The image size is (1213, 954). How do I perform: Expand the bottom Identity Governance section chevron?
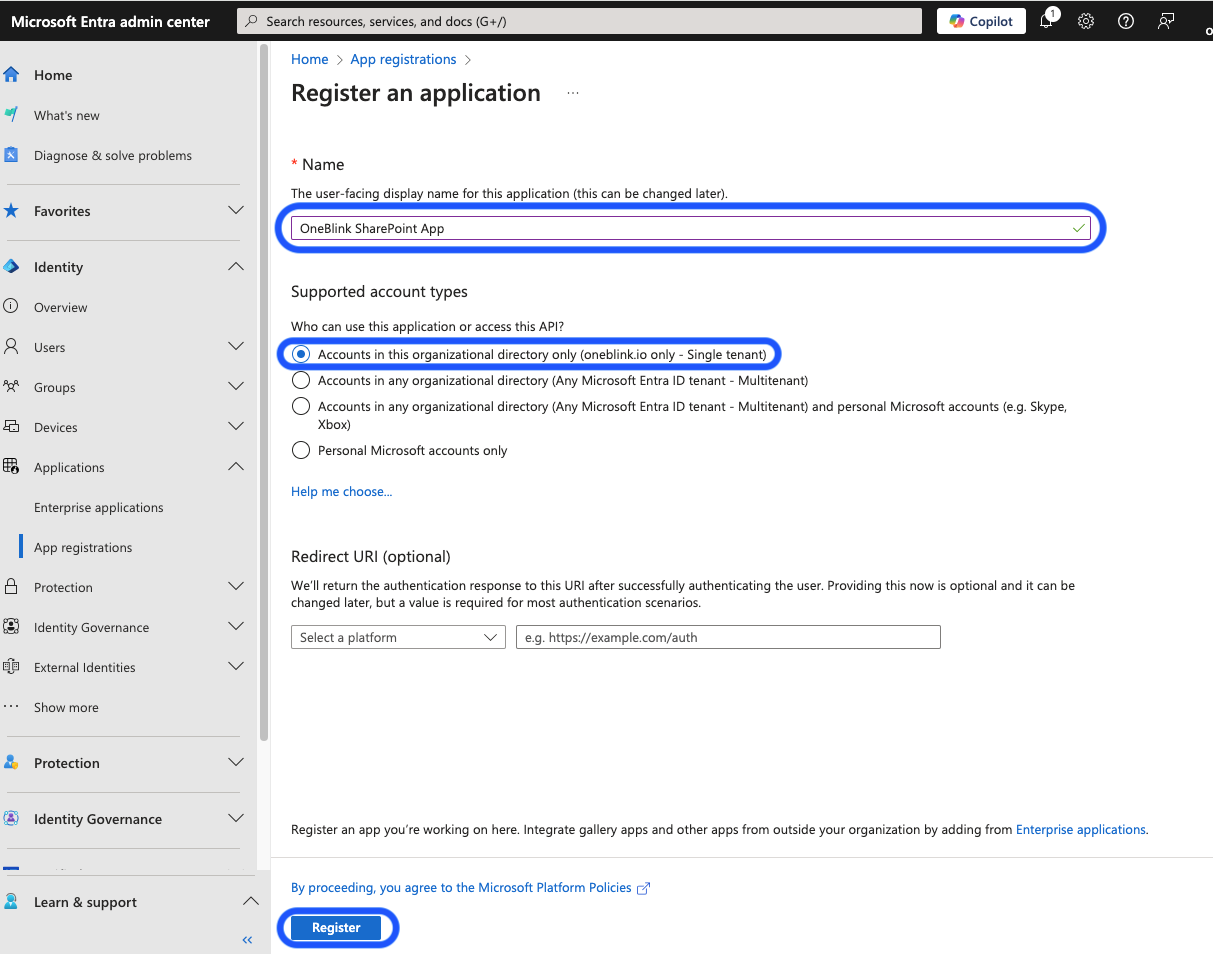point(236,819)
